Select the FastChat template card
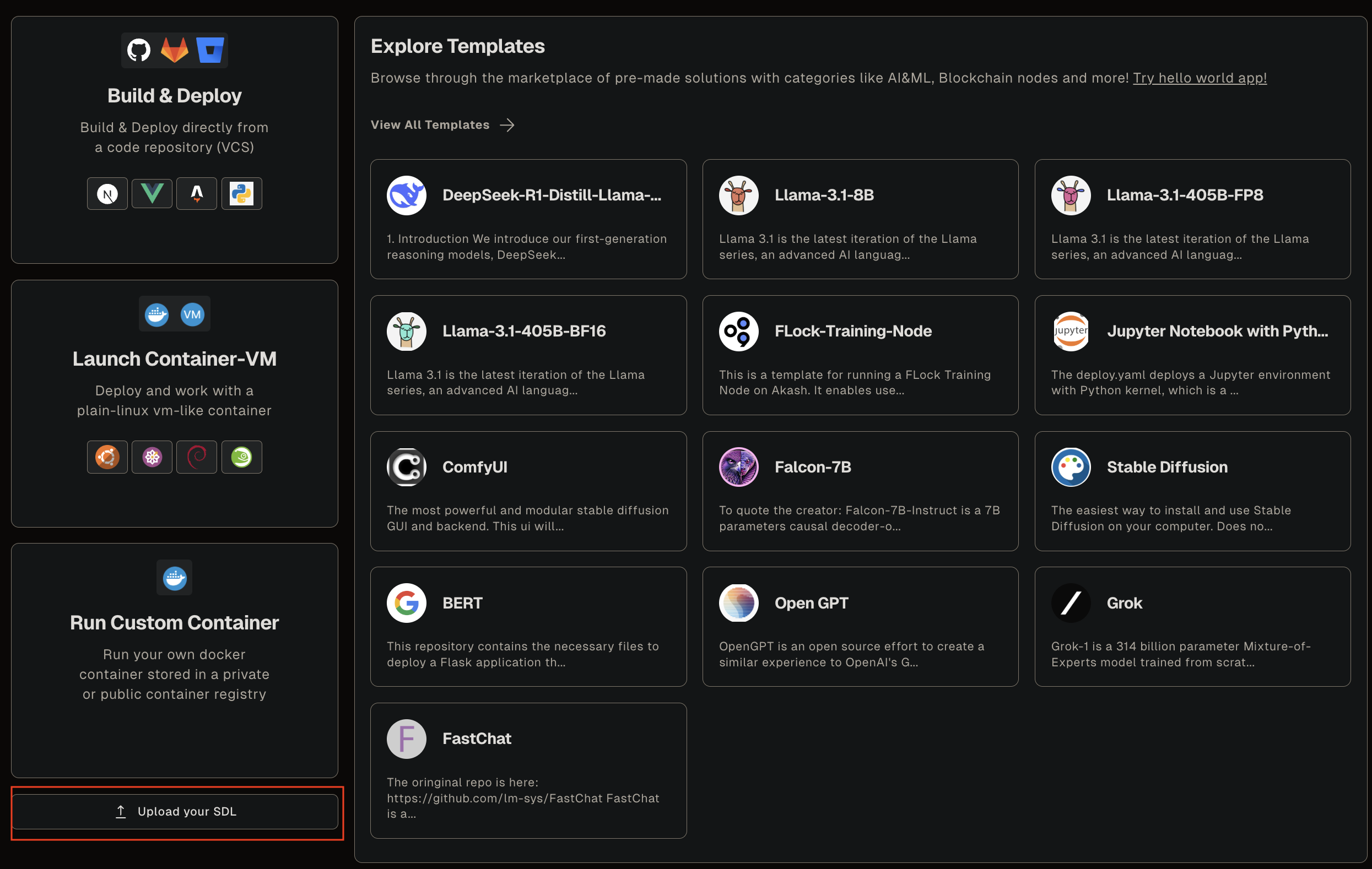This screenshot has width=1372, height=869. 528,770
